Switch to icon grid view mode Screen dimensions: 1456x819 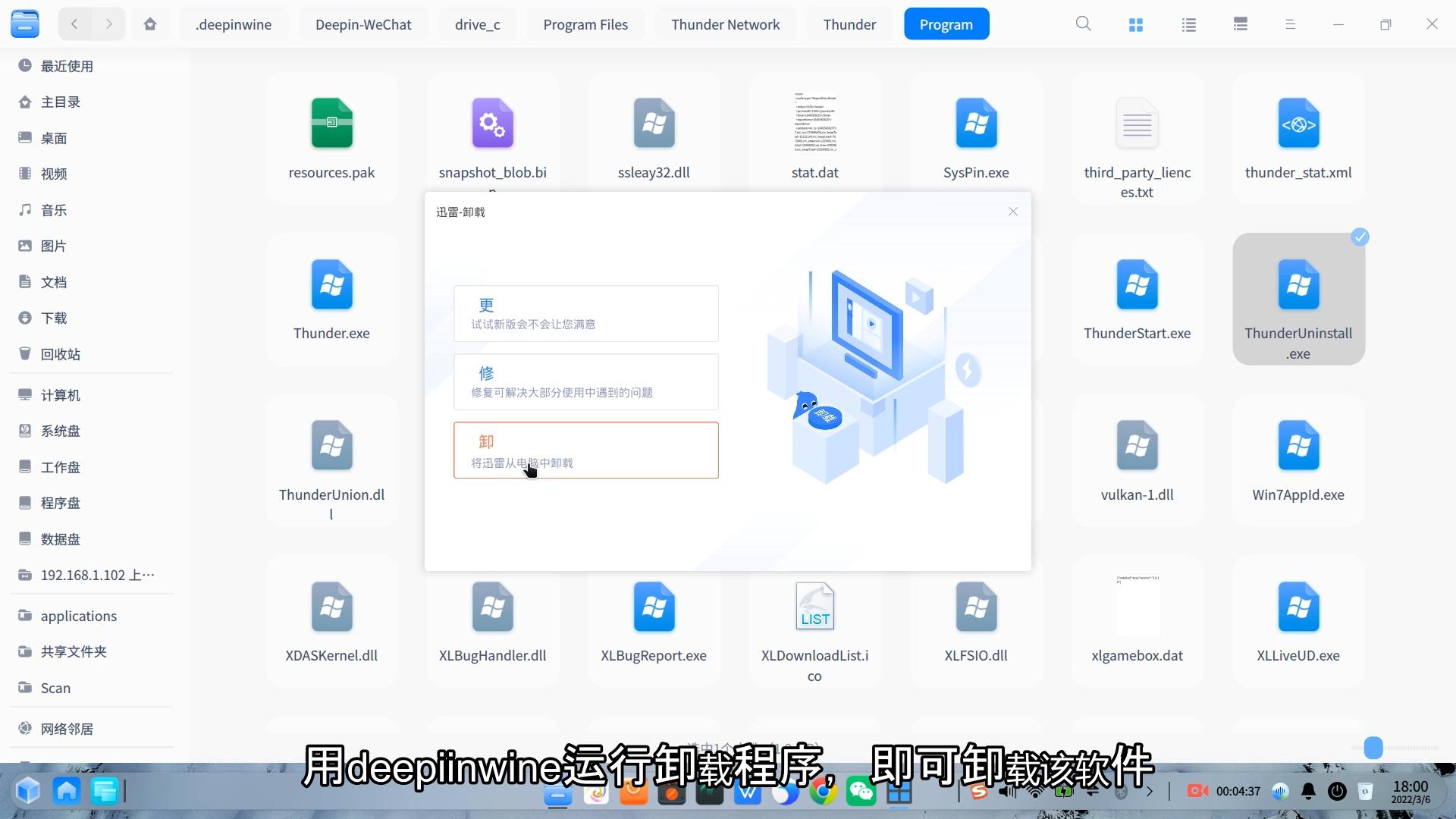pos(1135,24)
